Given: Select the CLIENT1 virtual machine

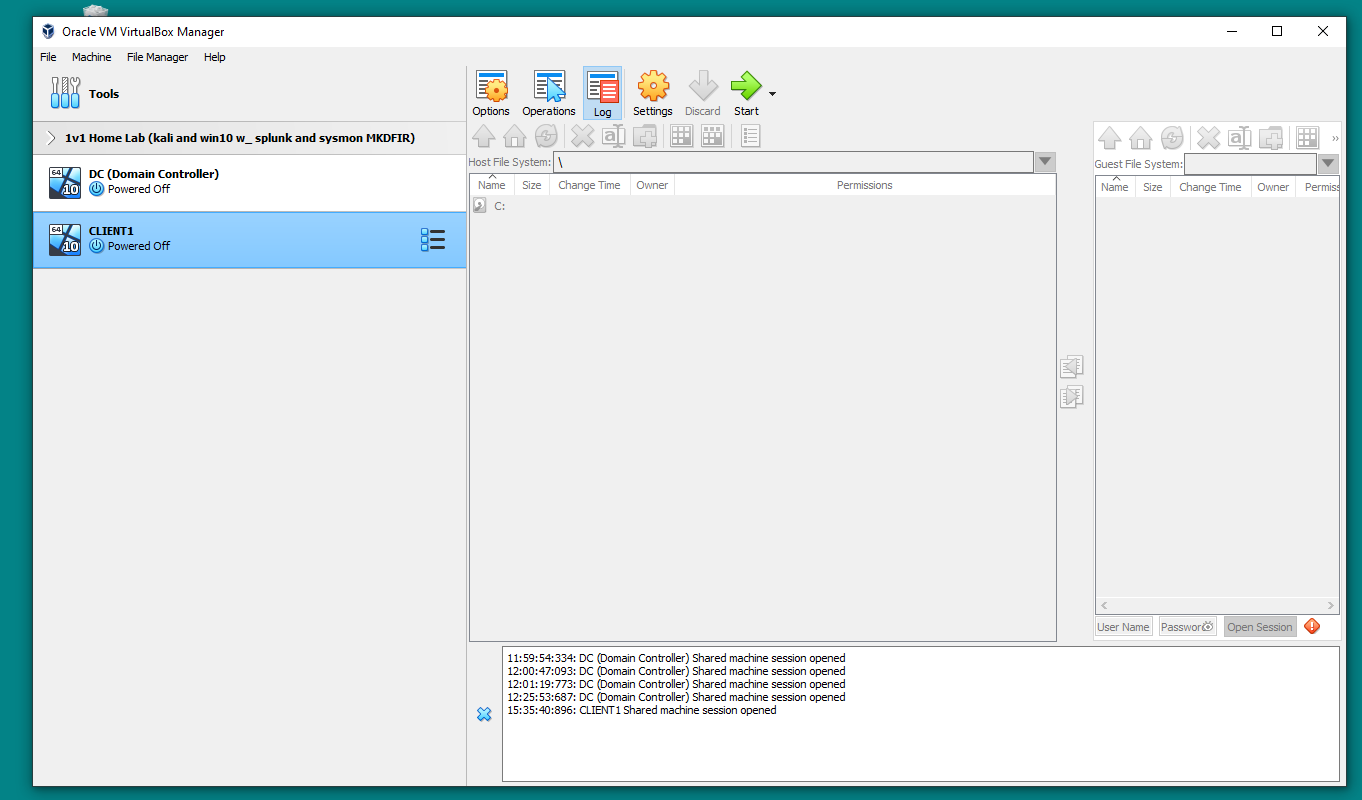Looking at the screenshot, I should (250, 239).
